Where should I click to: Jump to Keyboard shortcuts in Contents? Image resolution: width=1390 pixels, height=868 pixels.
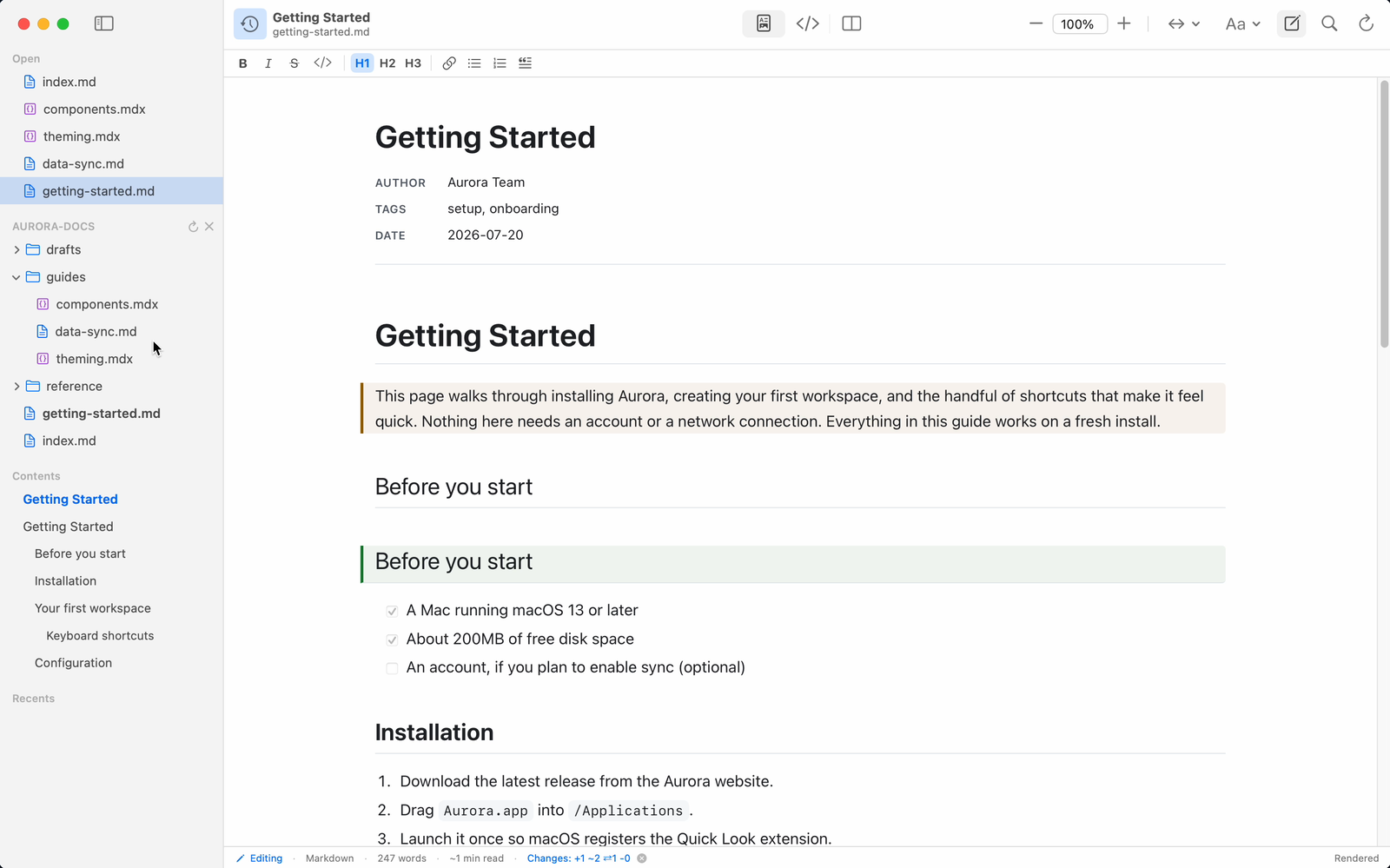100,636
